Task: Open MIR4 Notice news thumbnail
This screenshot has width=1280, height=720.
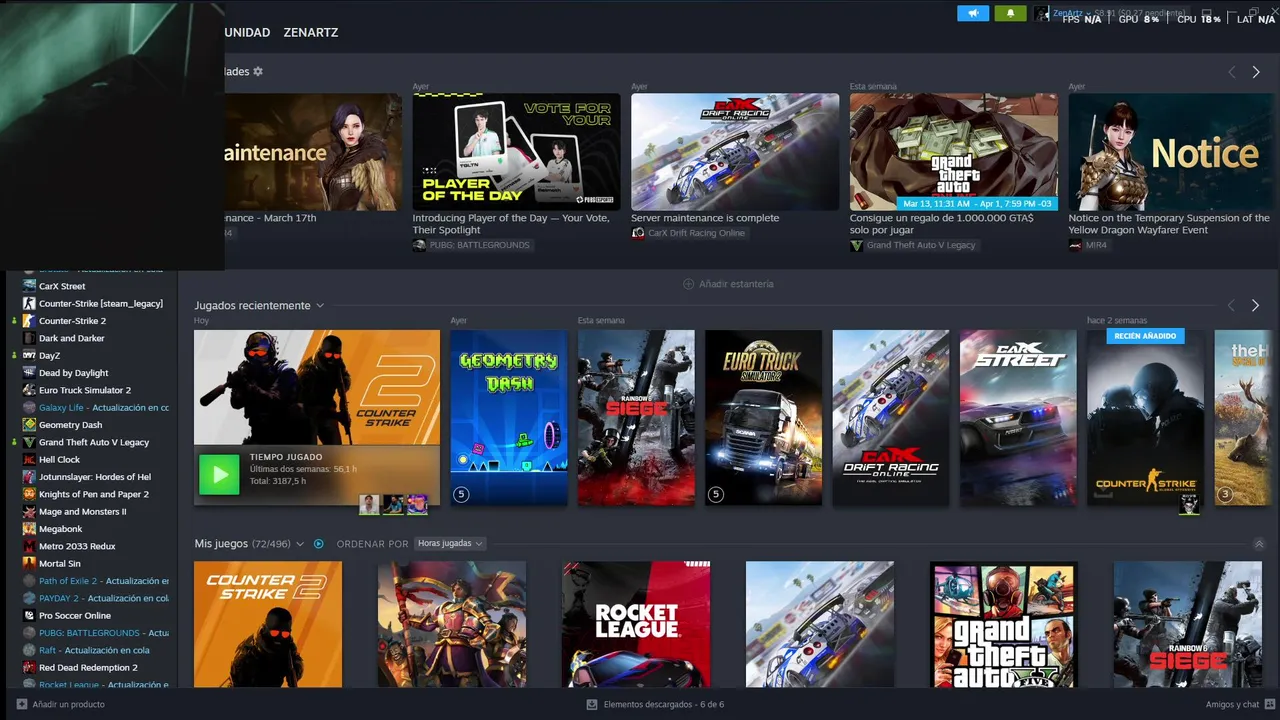Action: coord(1172,152)
